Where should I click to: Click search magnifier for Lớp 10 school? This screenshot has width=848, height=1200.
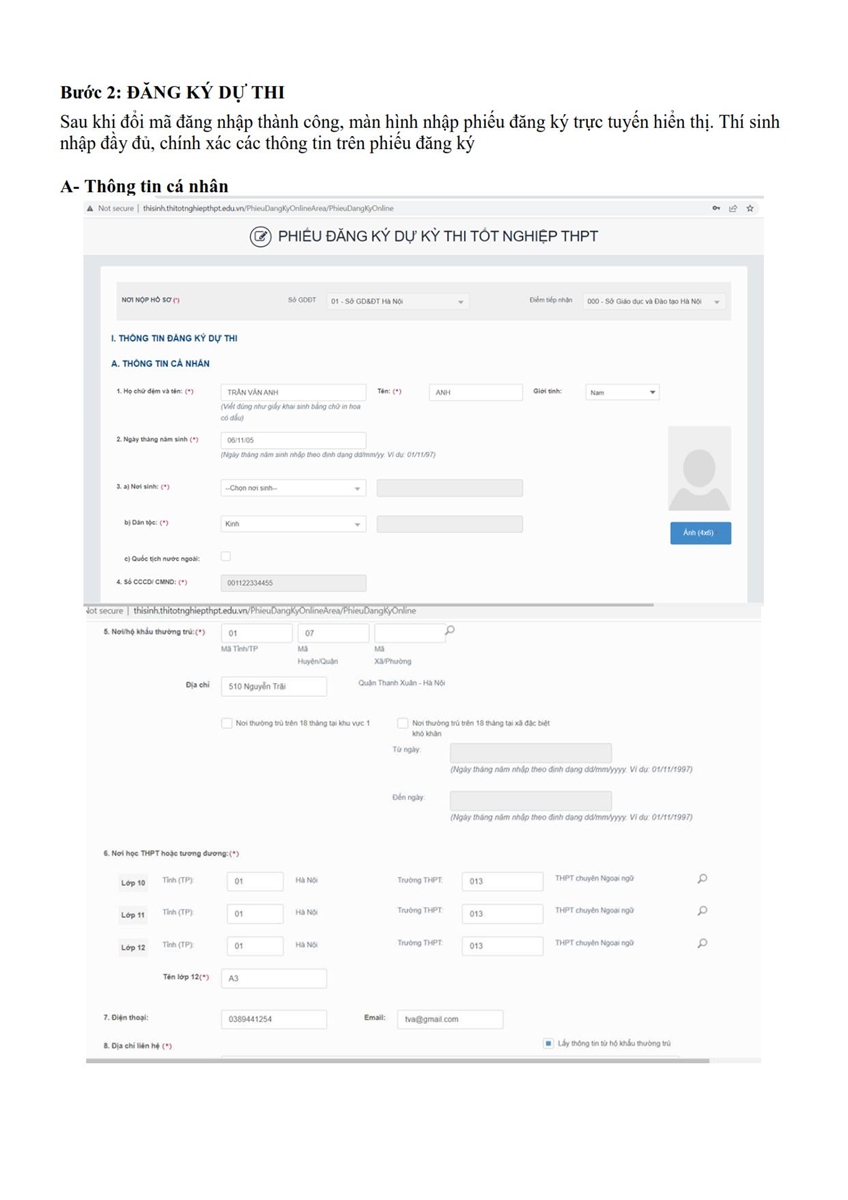click(x=702, y=879)
